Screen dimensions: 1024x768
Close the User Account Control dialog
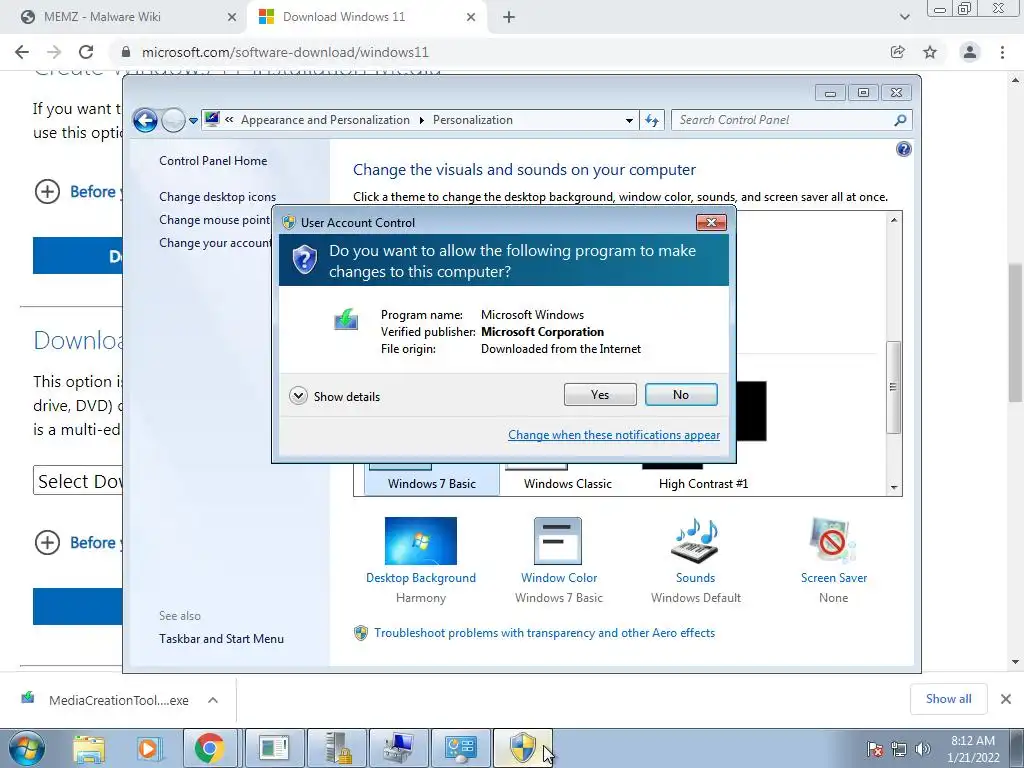(711, 223)
